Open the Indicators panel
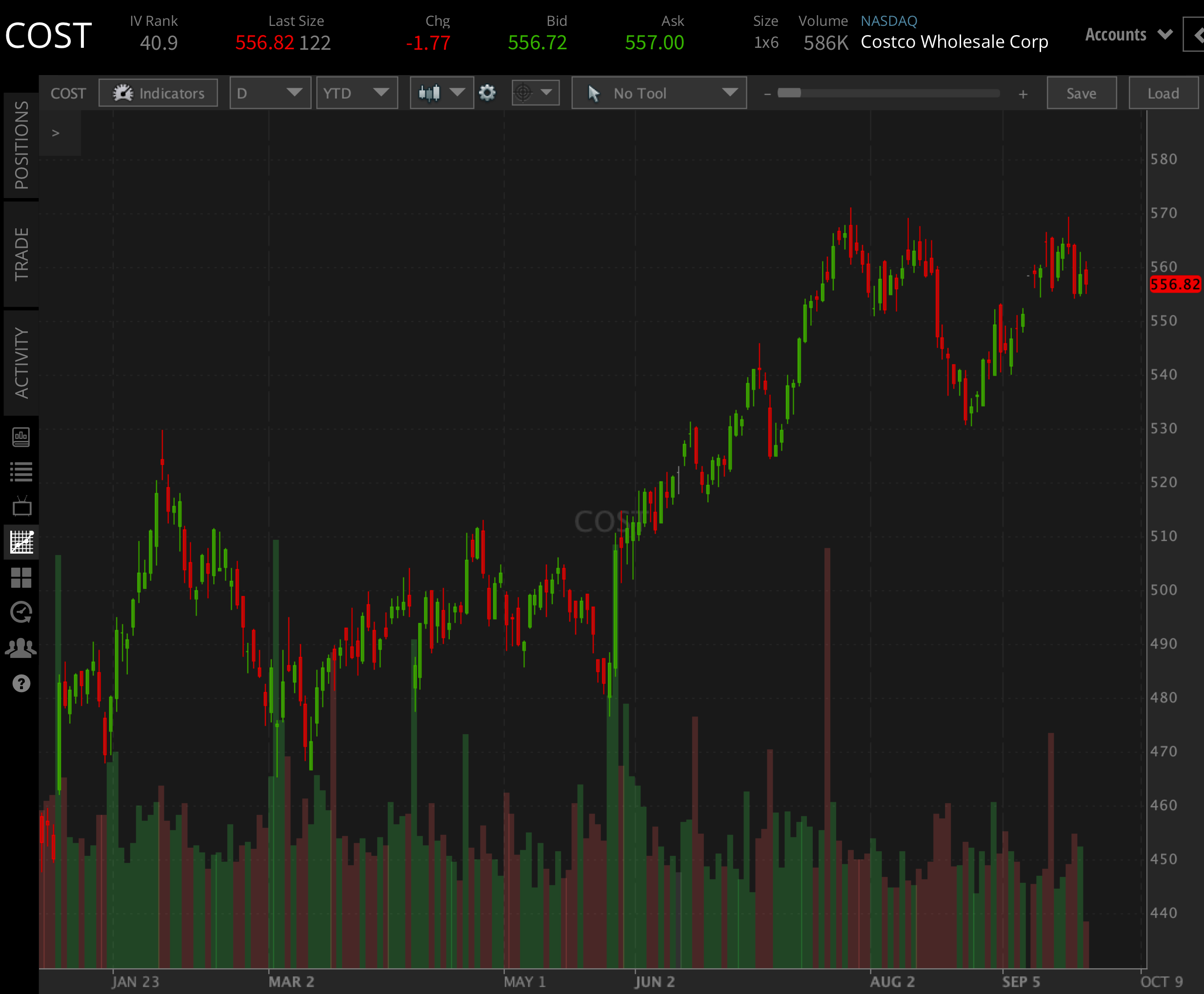 [158, 93]
